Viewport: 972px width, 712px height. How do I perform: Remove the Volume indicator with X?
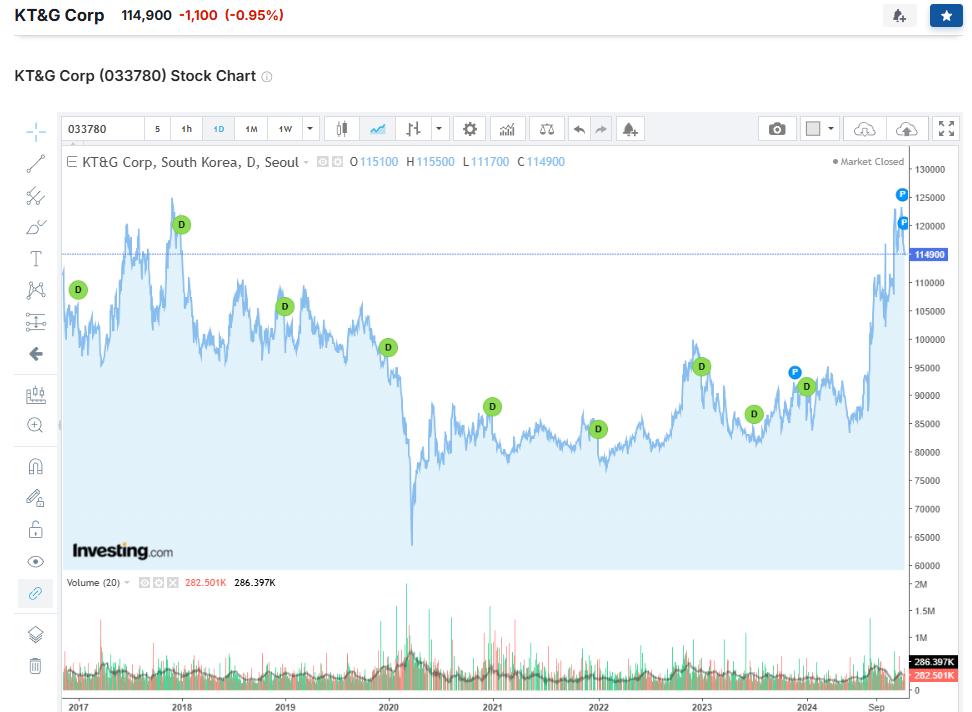coord(173,582)
